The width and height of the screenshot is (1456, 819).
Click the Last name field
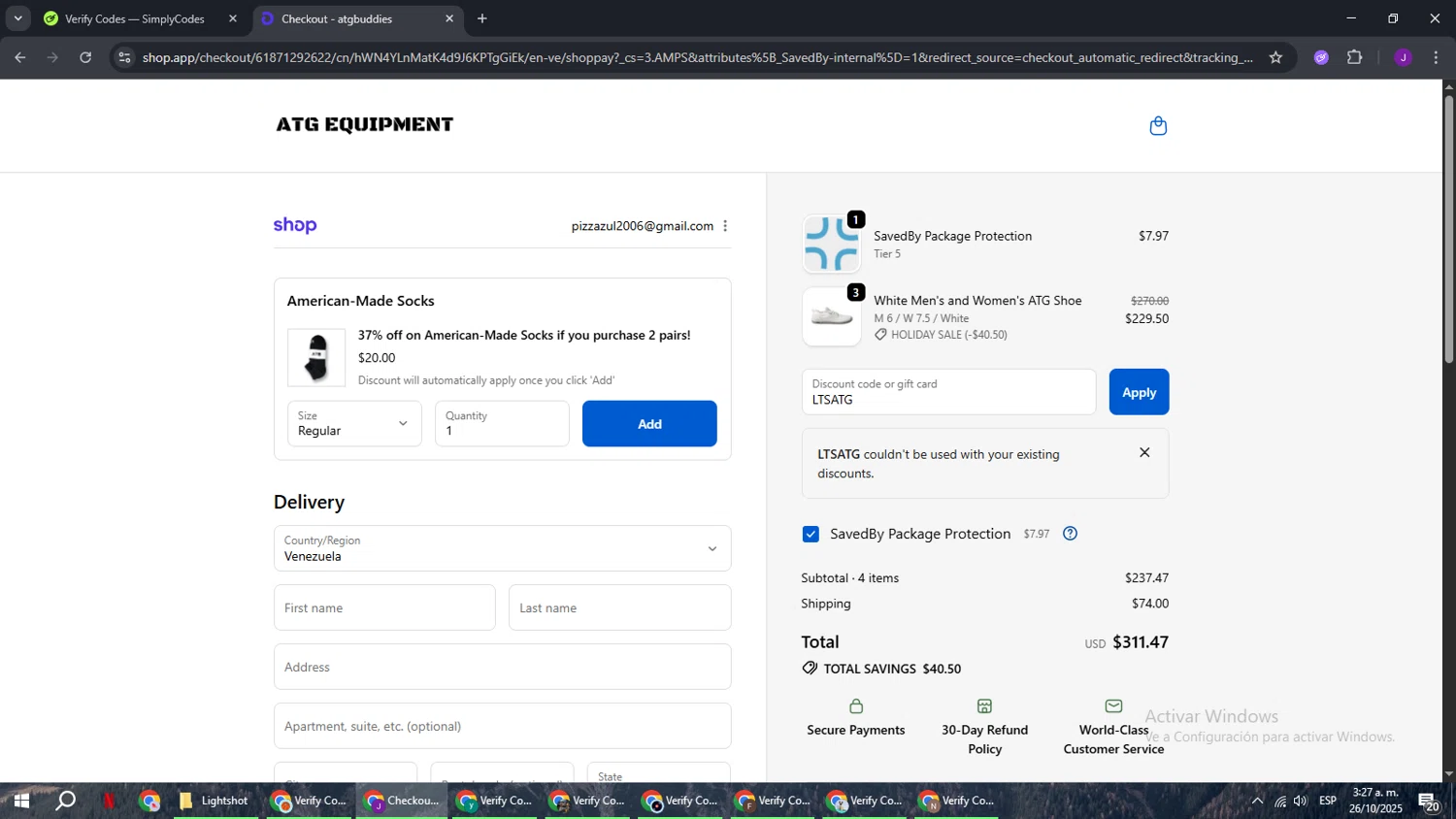(x=619, y=607)
